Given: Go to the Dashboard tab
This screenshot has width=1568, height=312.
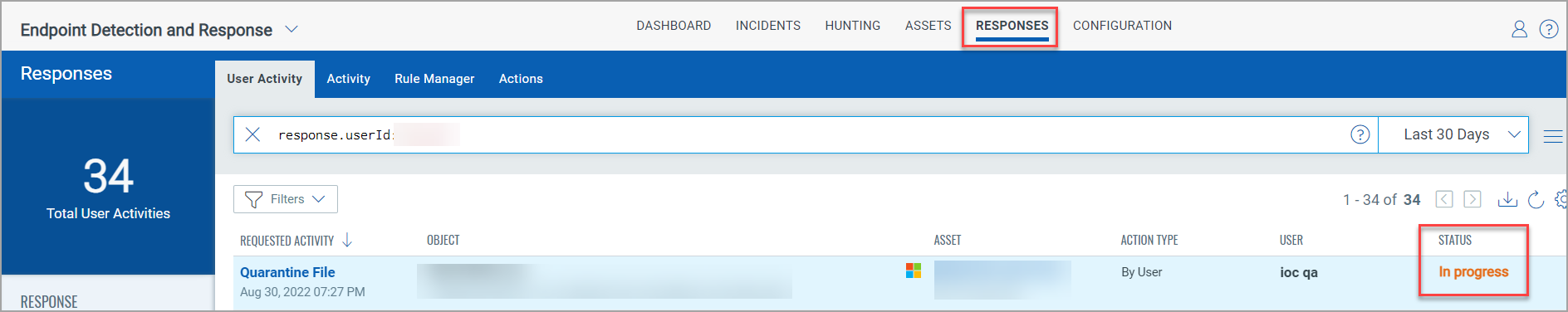Looking at the screenshot, I should coord(674,26).
